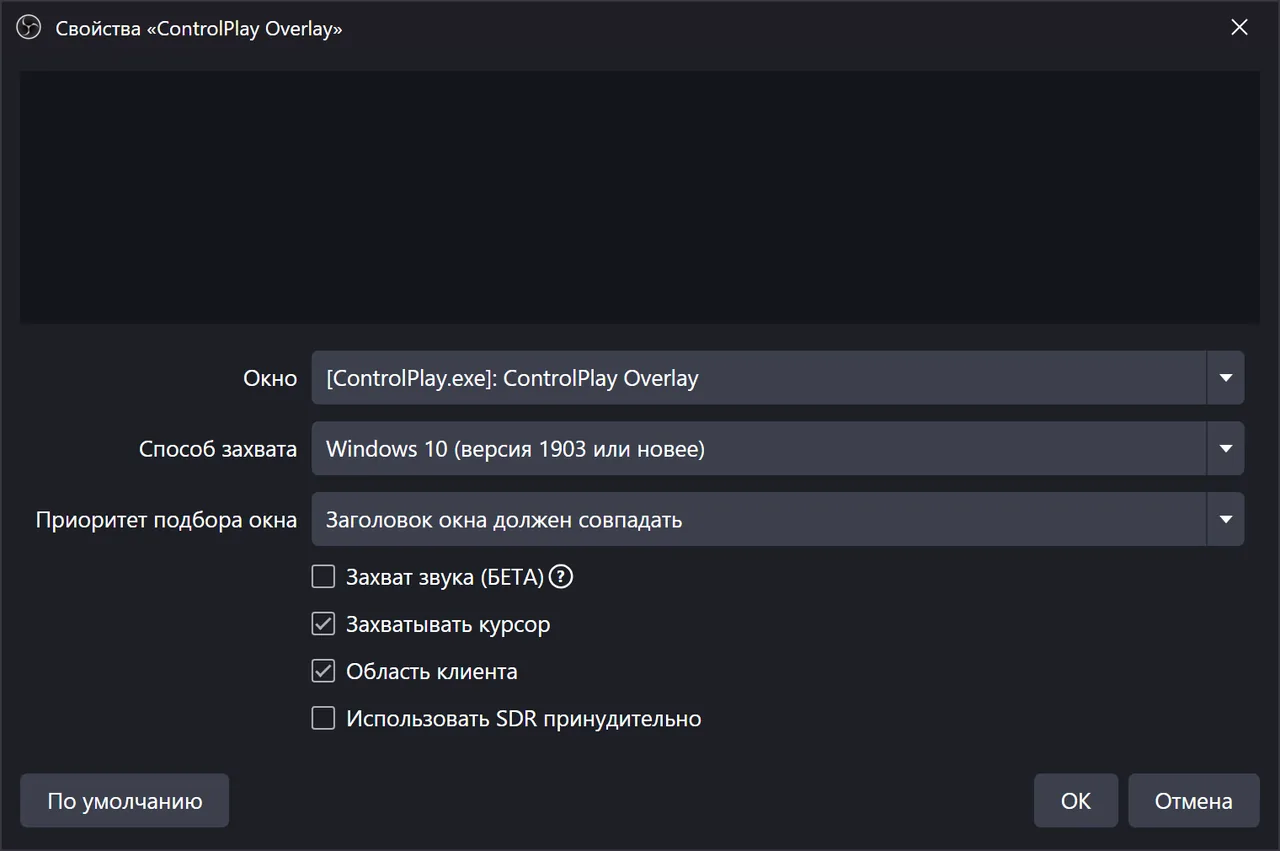
Task: Enable Использовать SDR принудительно
Action: [323, 718]
